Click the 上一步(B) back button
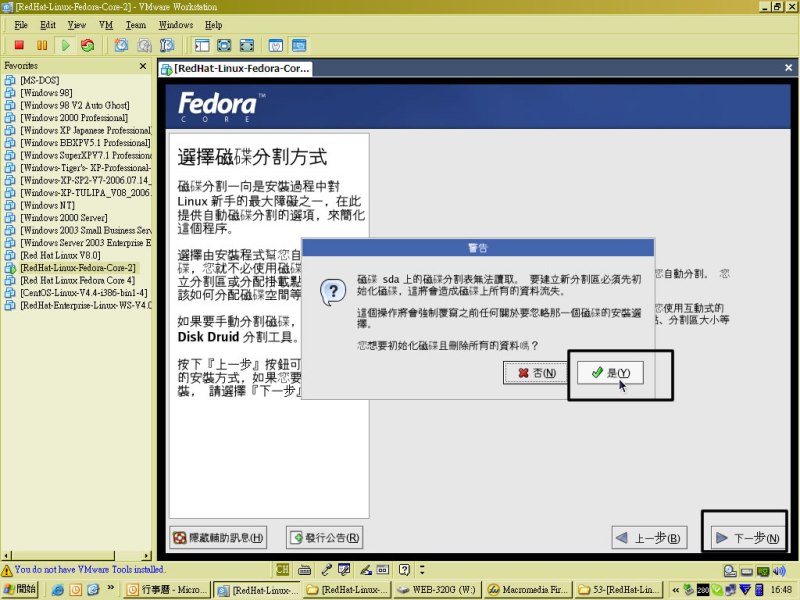 pyautogui.click(x=649, y=538)
